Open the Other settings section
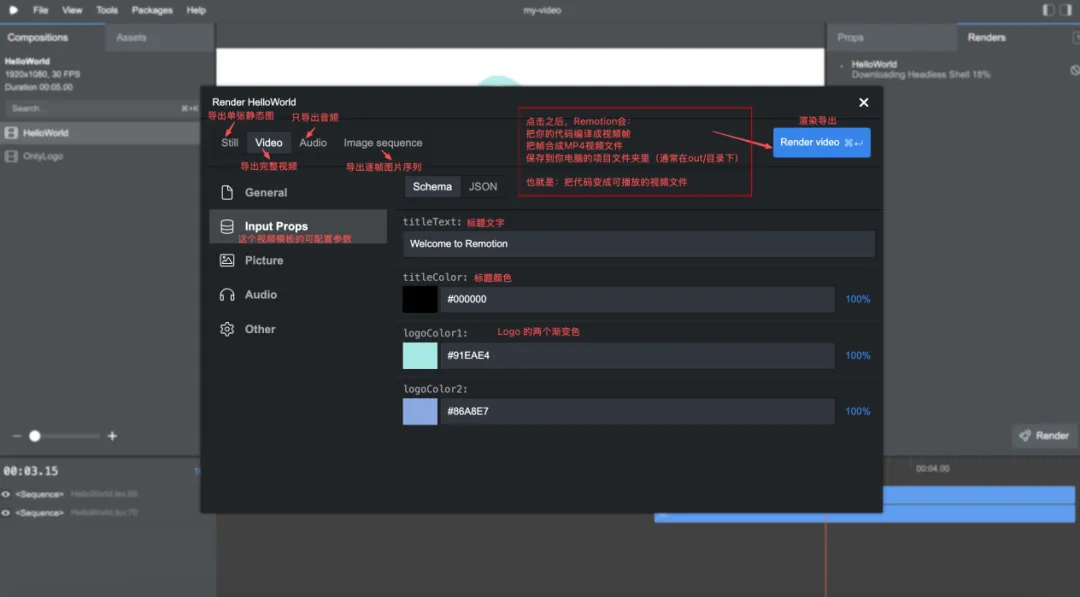Viewport: 1080px width, 597px height. pyautogui.click(x=298, y=329)
